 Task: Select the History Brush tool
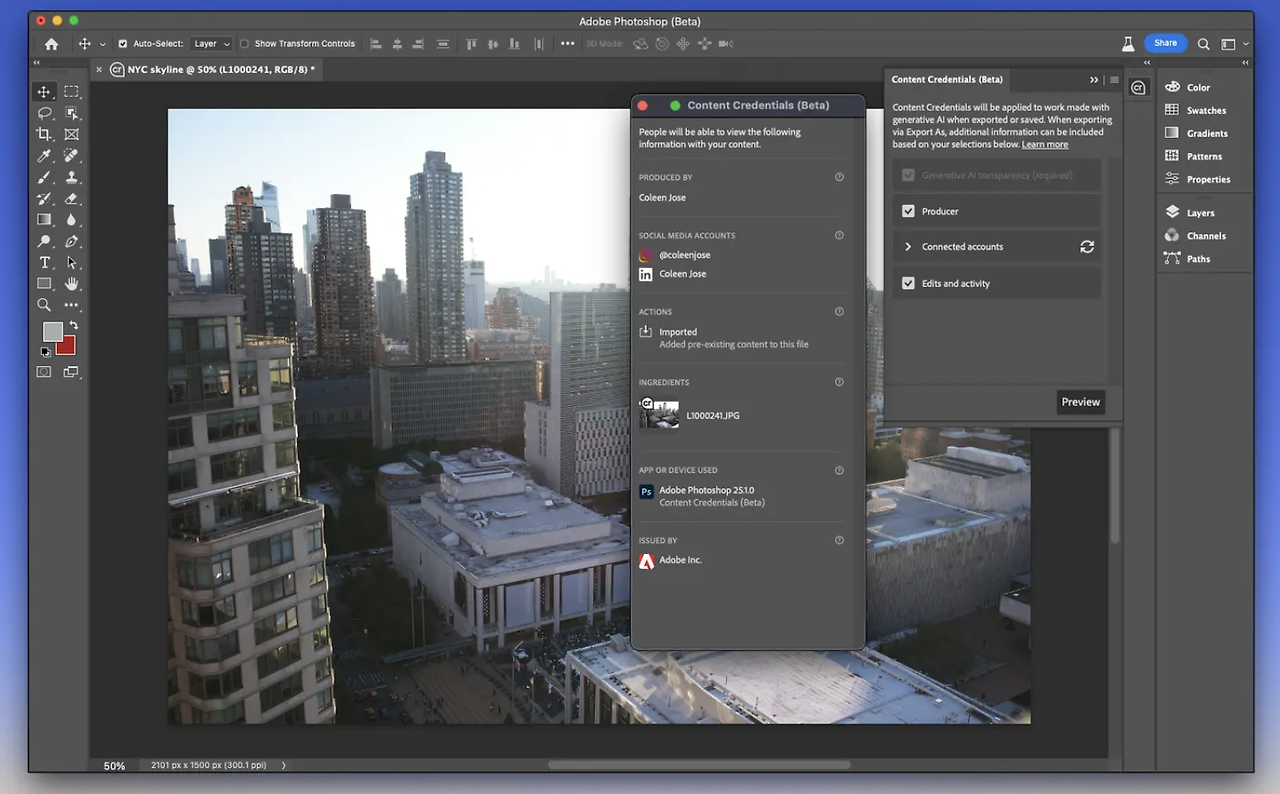coord(44,198)
